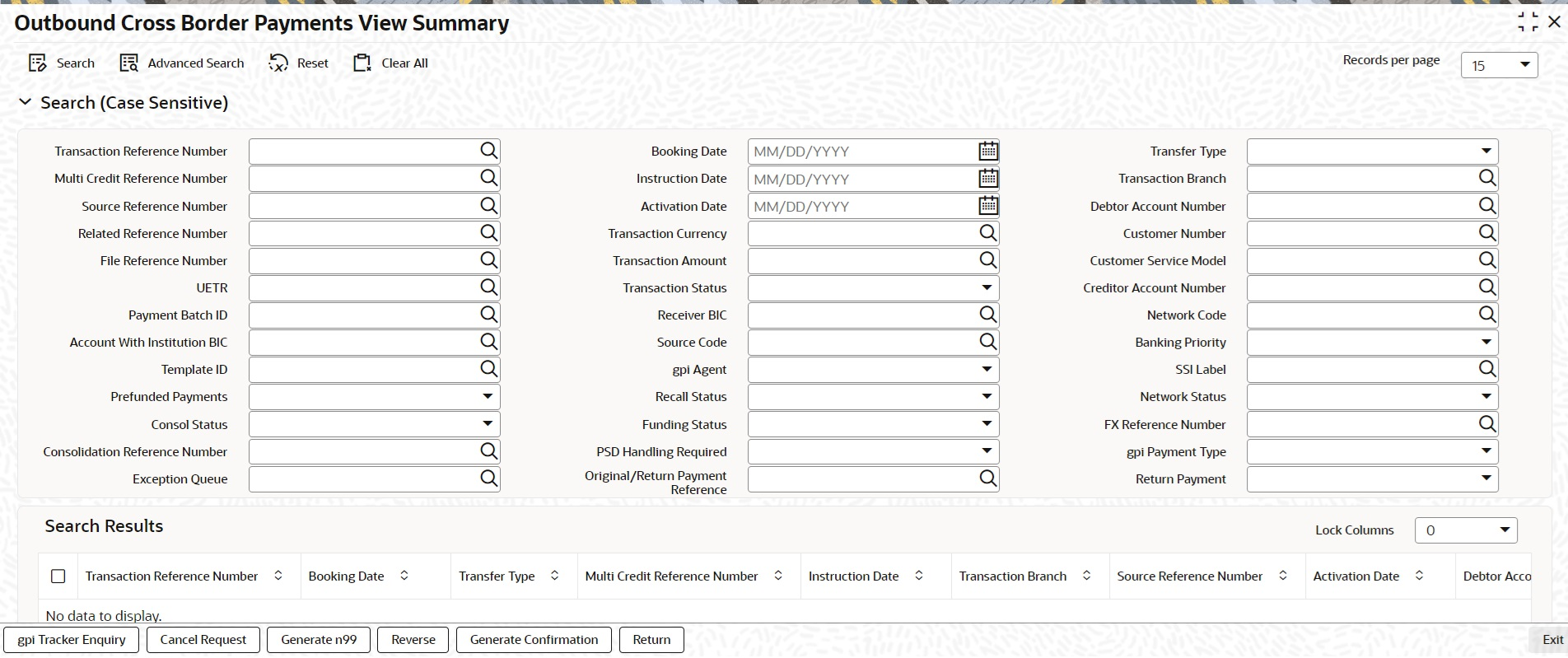
Task: Expand the Transfer Type dropdown
Action: coord(1486,151)
